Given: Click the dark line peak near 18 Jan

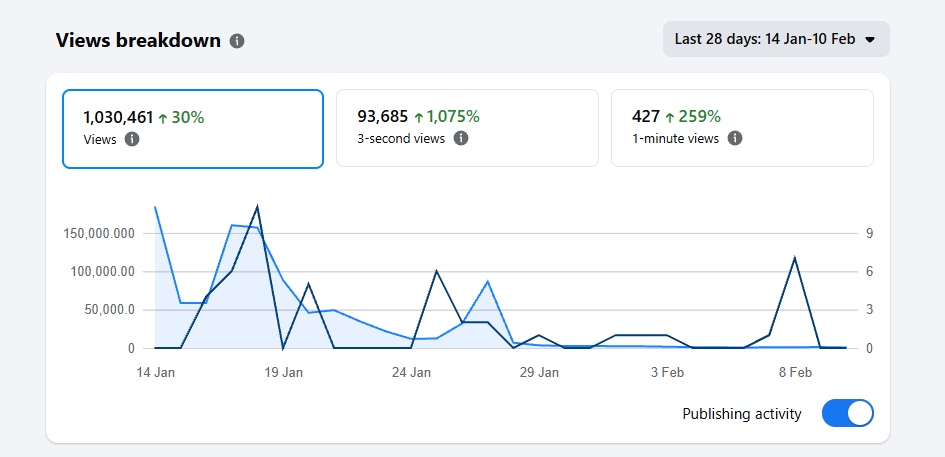Looking at the screenshot, I should point(257,207).
